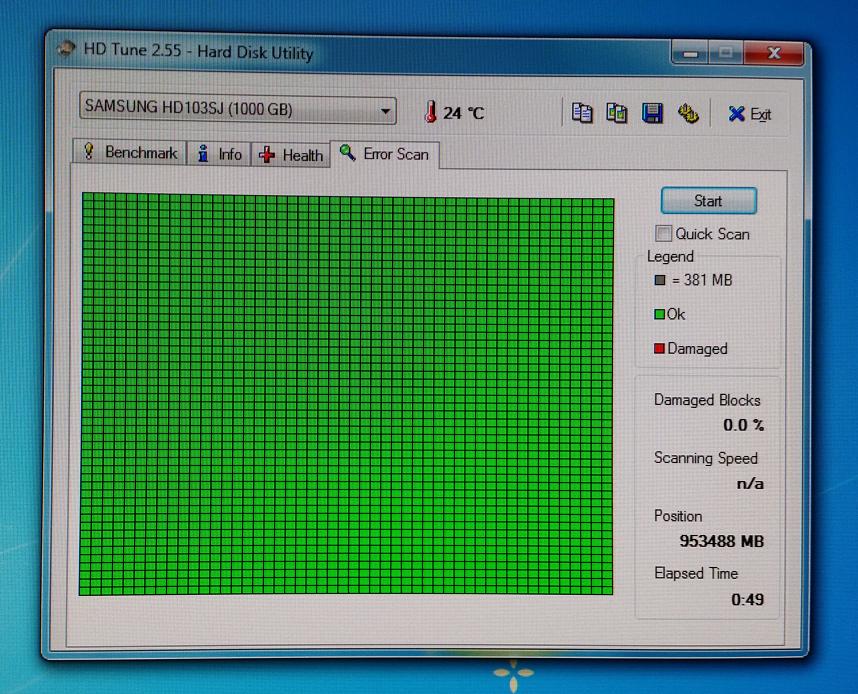Click the blue floppy disk save icon
This screenshot has width=858, height=694.
(652, 113)
